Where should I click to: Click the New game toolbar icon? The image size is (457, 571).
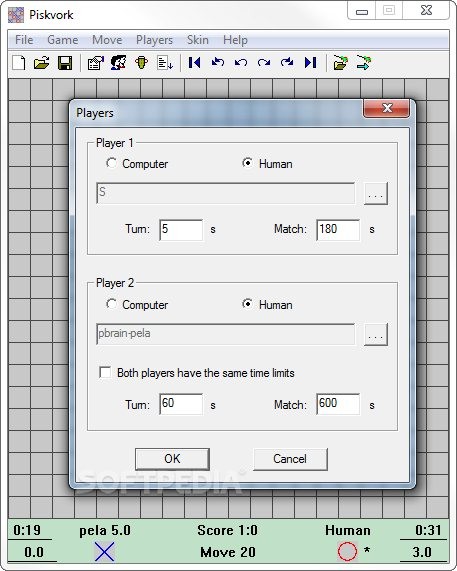[x=19, y=63]
